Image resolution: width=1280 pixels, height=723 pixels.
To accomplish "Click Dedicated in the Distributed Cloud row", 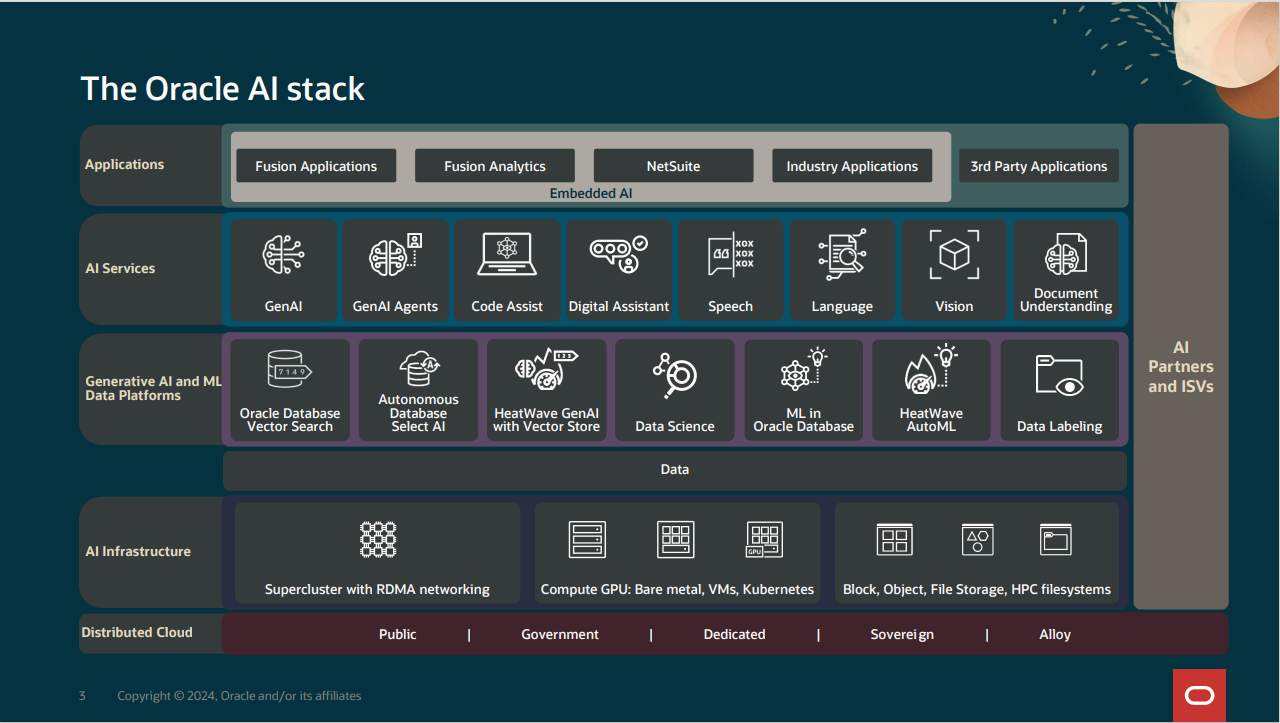I will pyautogui.click(x=734, y=634).
